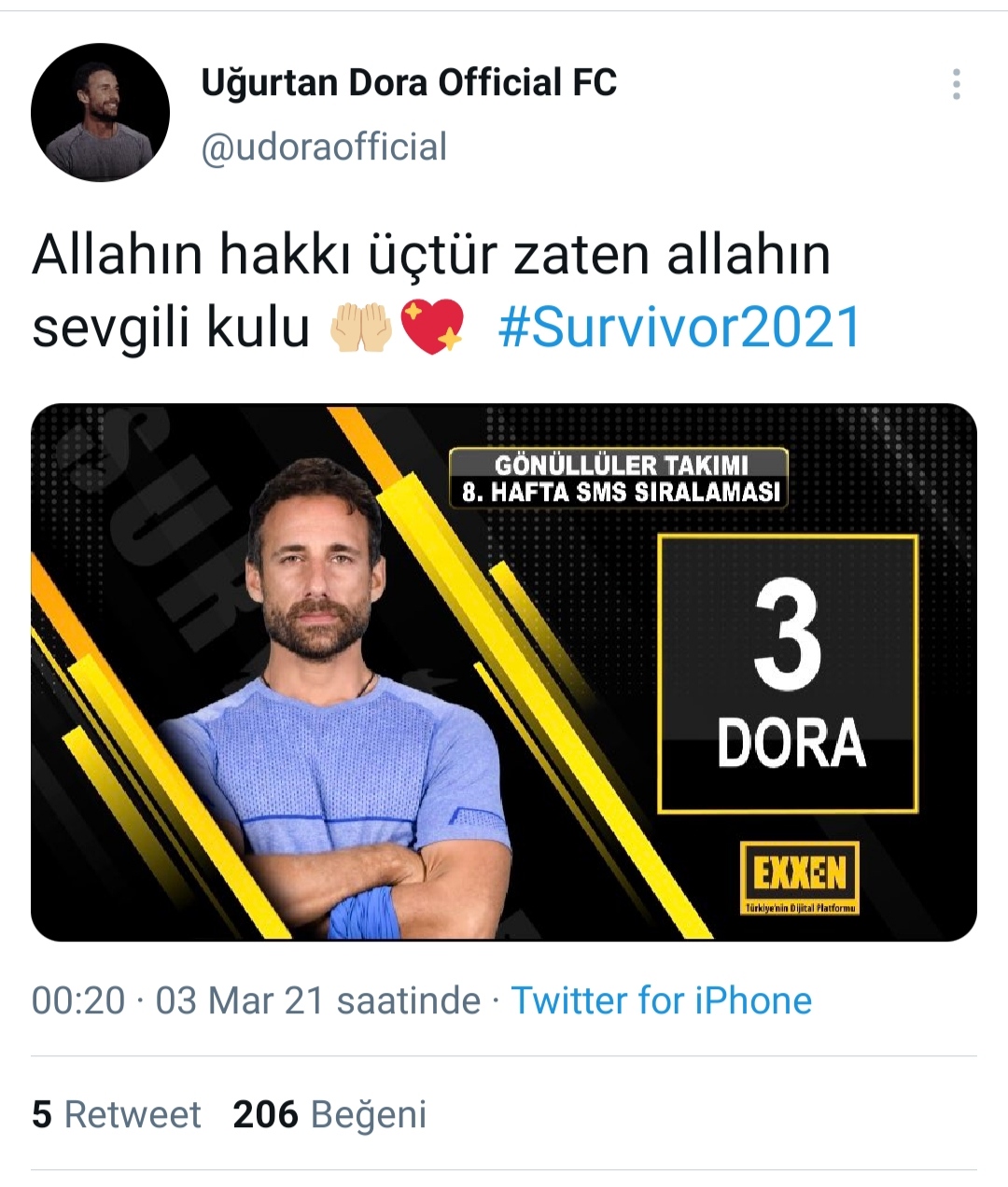This screenshot has height=1187, width=1008.
Task: View the 5 Retweet list
Action: coord(117,1114)
